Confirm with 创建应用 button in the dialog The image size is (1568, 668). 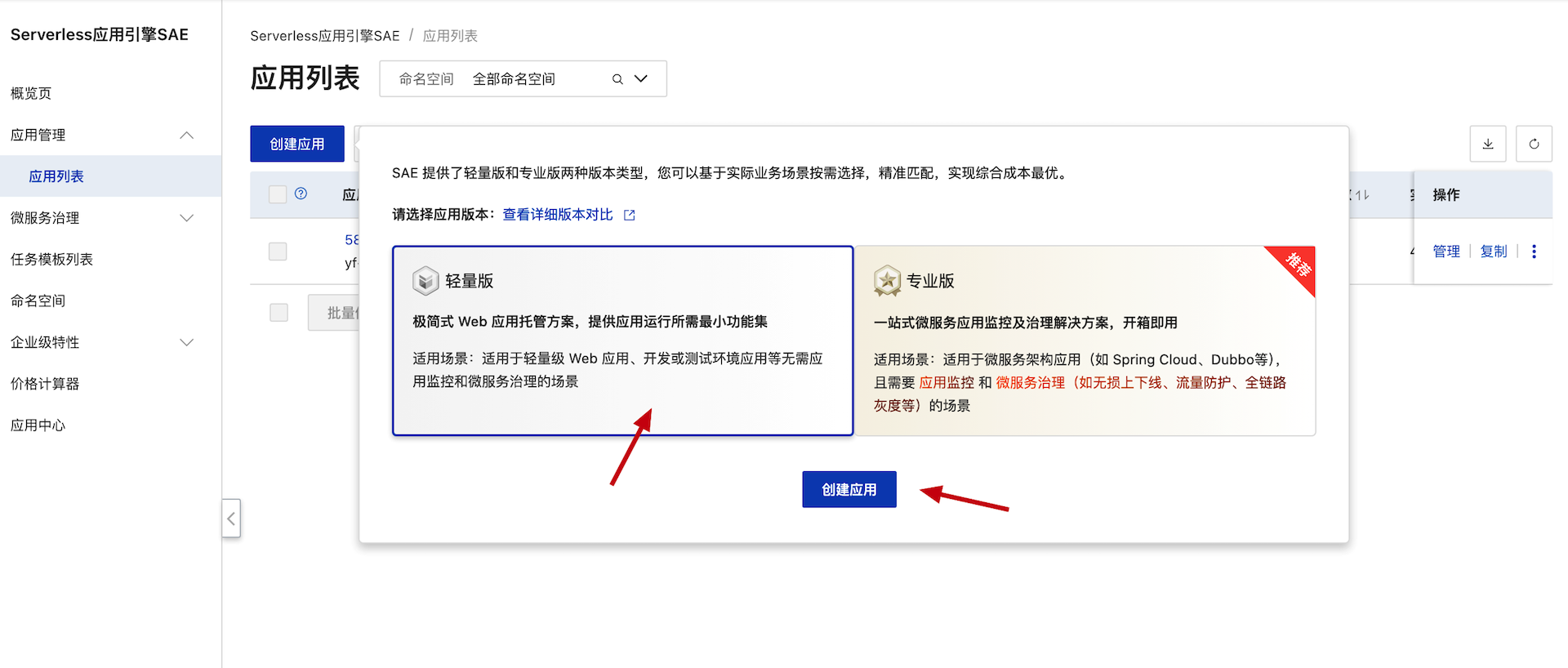(849, 489)
